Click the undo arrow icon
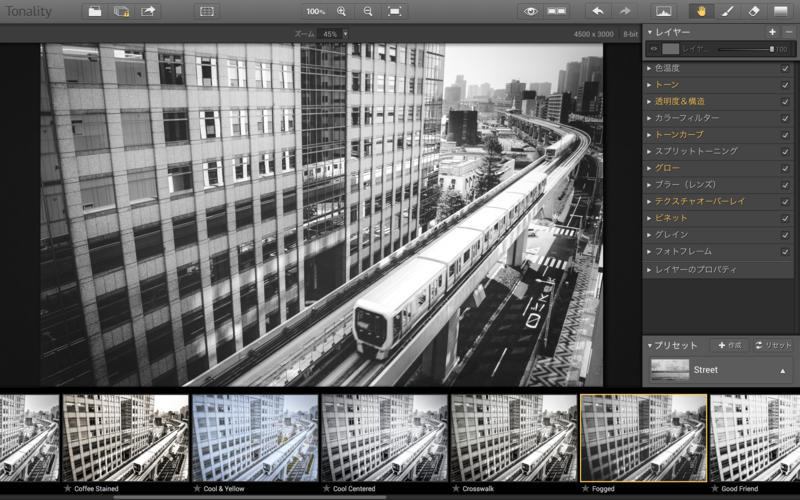 point(598,11)
